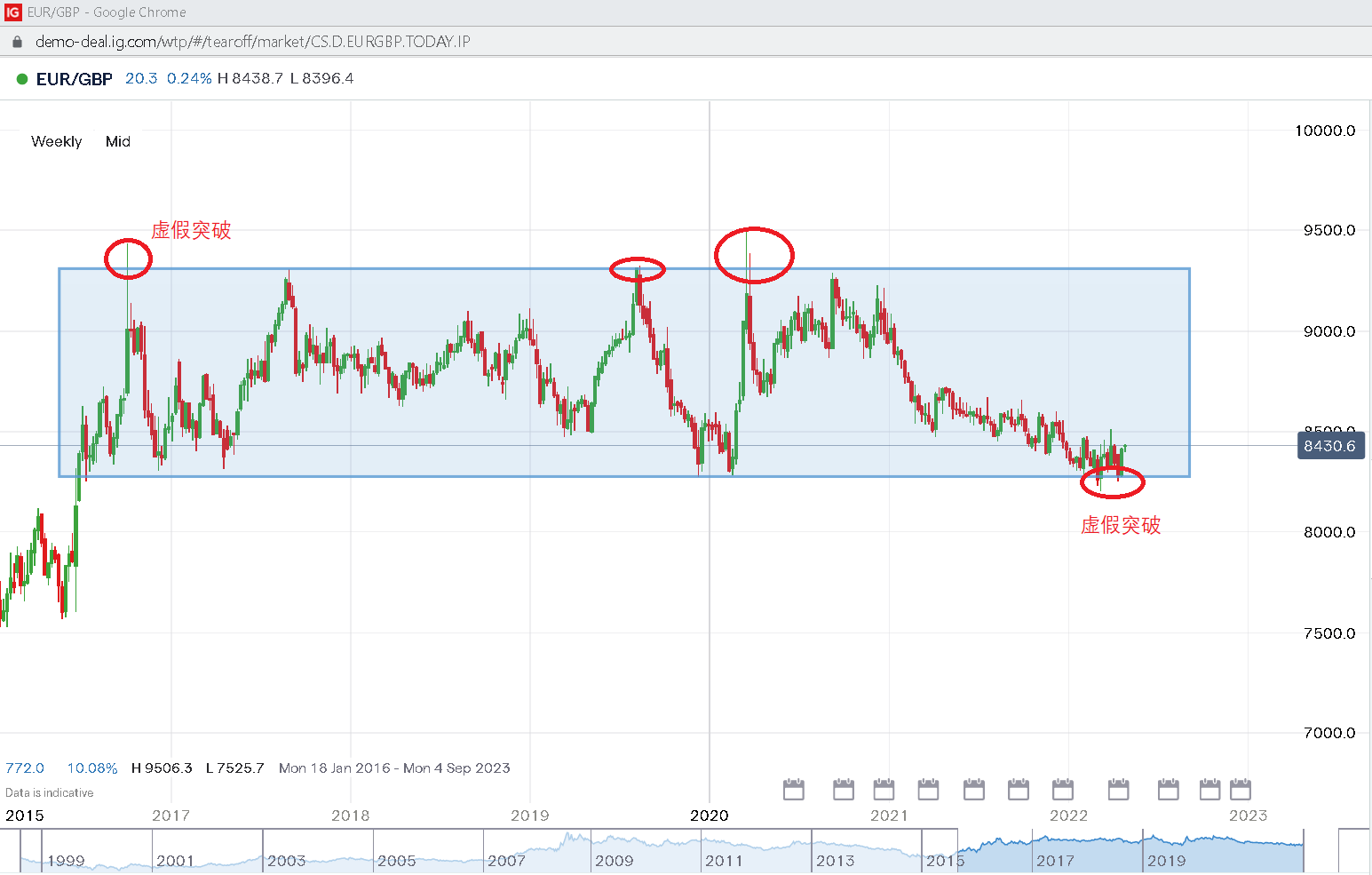Click the rightmost calendar event icon near 2023
Image resolution: width=1372 pixels, height=875 pixels.
tap(1241, 789)
